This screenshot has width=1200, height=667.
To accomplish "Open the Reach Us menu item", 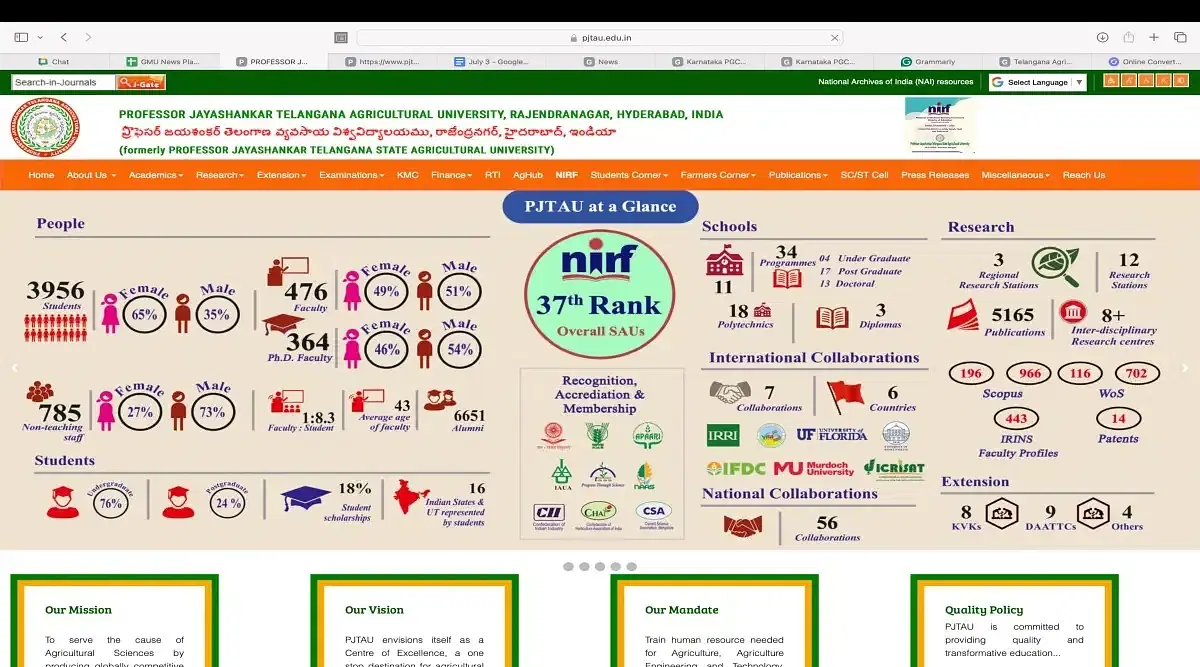I will (x=1084, y=175).
